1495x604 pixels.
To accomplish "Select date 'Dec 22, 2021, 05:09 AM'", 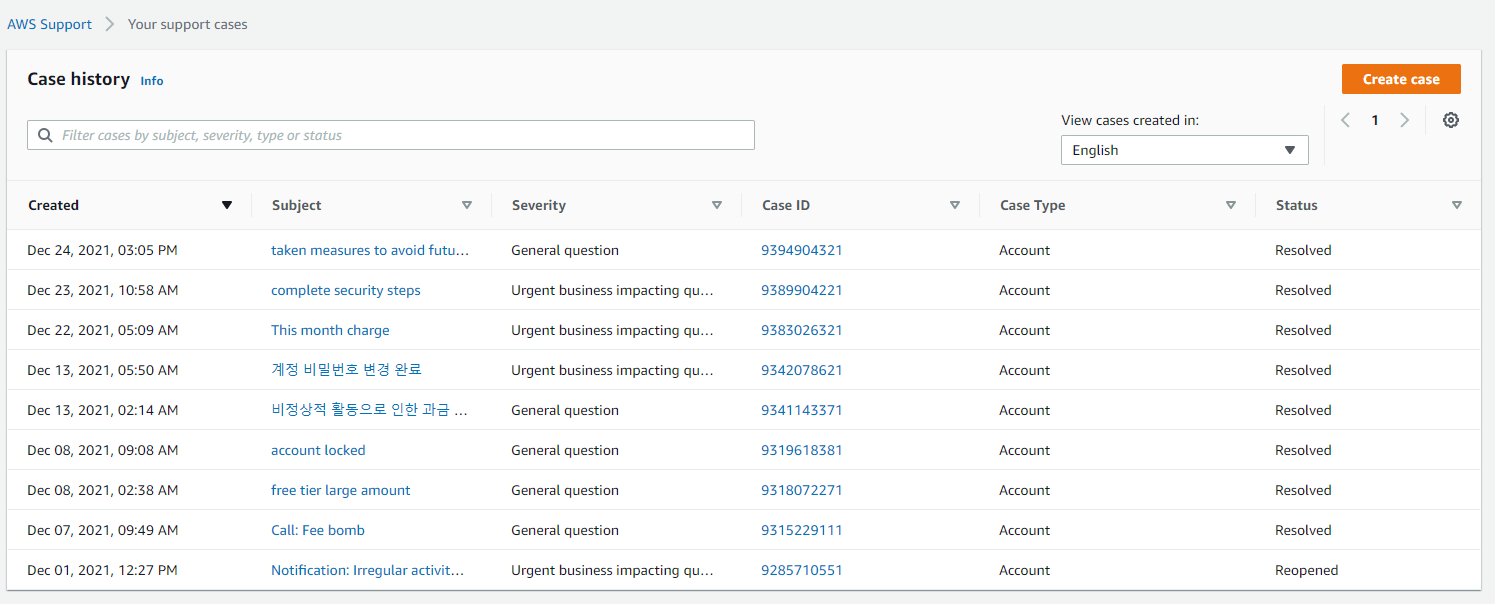I will [102, 330].
